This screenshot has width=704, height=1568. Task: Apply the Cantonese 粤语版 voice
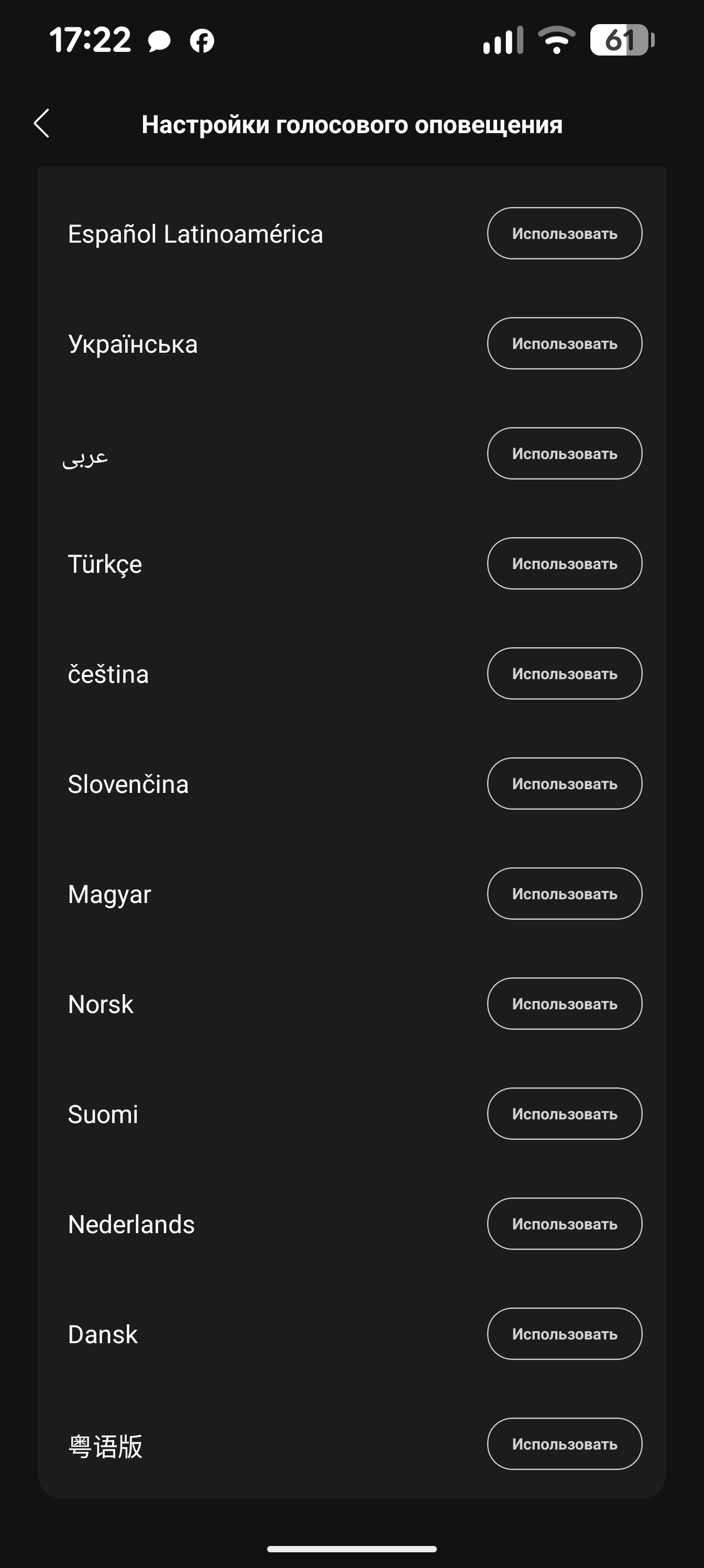click(x=564, y=1444)
